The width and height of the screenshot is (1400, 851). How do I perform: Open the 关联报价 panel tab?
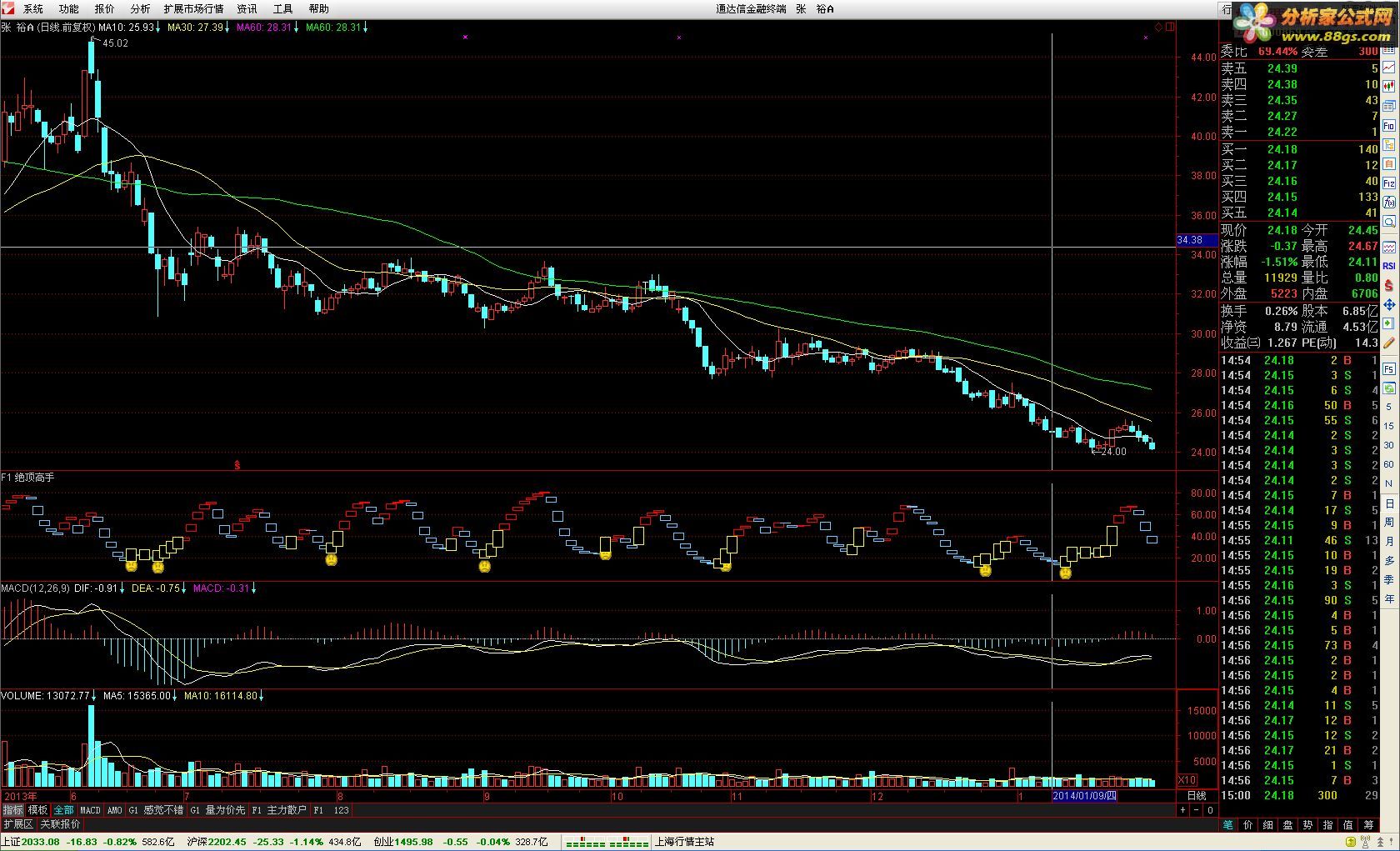tap(60, 823)
